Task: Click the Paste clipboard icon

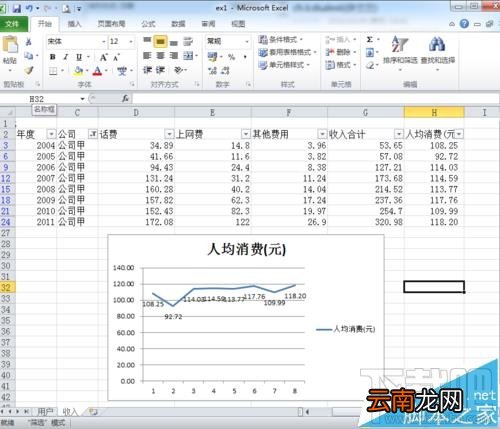Action: coord(10,45)
